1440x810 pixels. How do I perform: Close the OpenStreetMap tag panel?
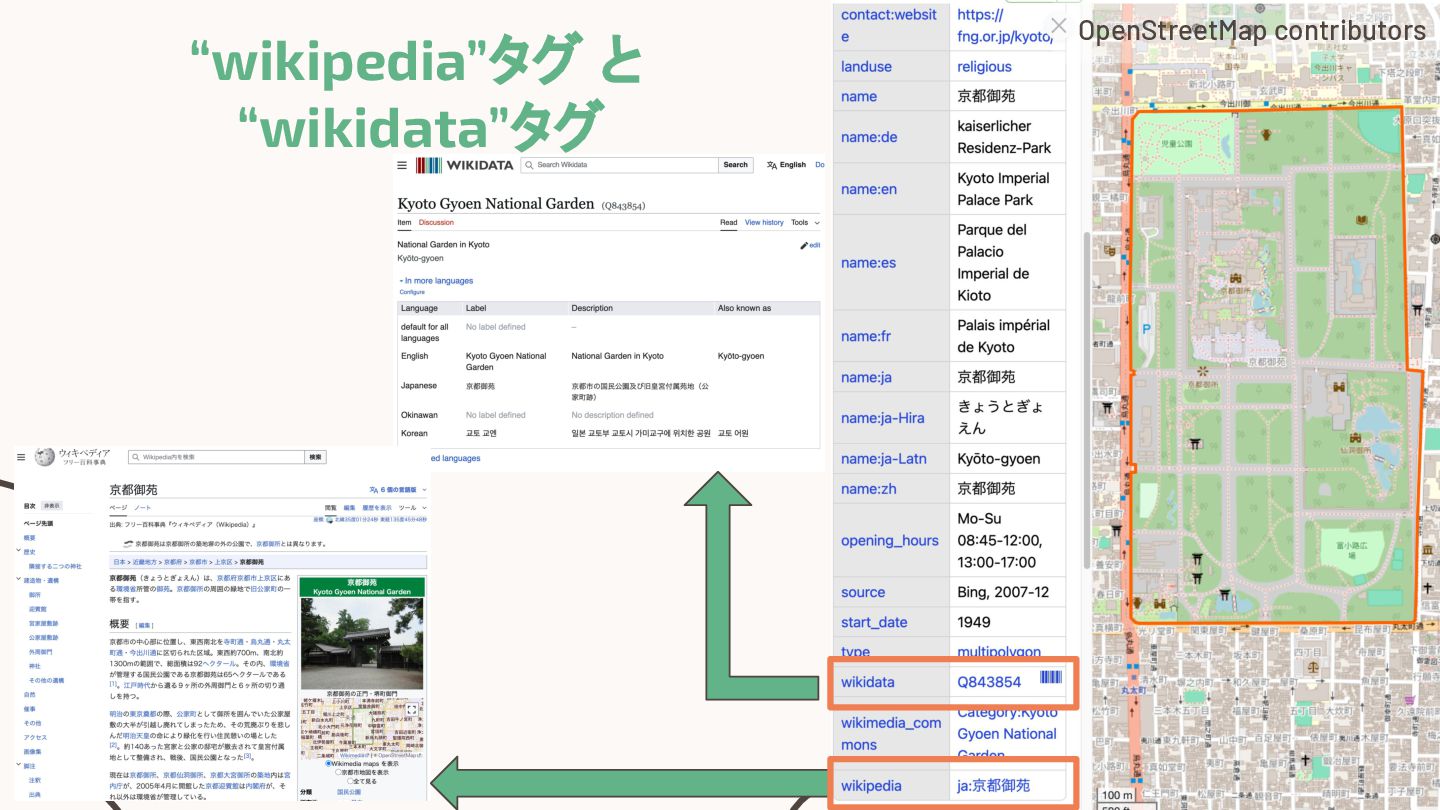click(1058, 26)
